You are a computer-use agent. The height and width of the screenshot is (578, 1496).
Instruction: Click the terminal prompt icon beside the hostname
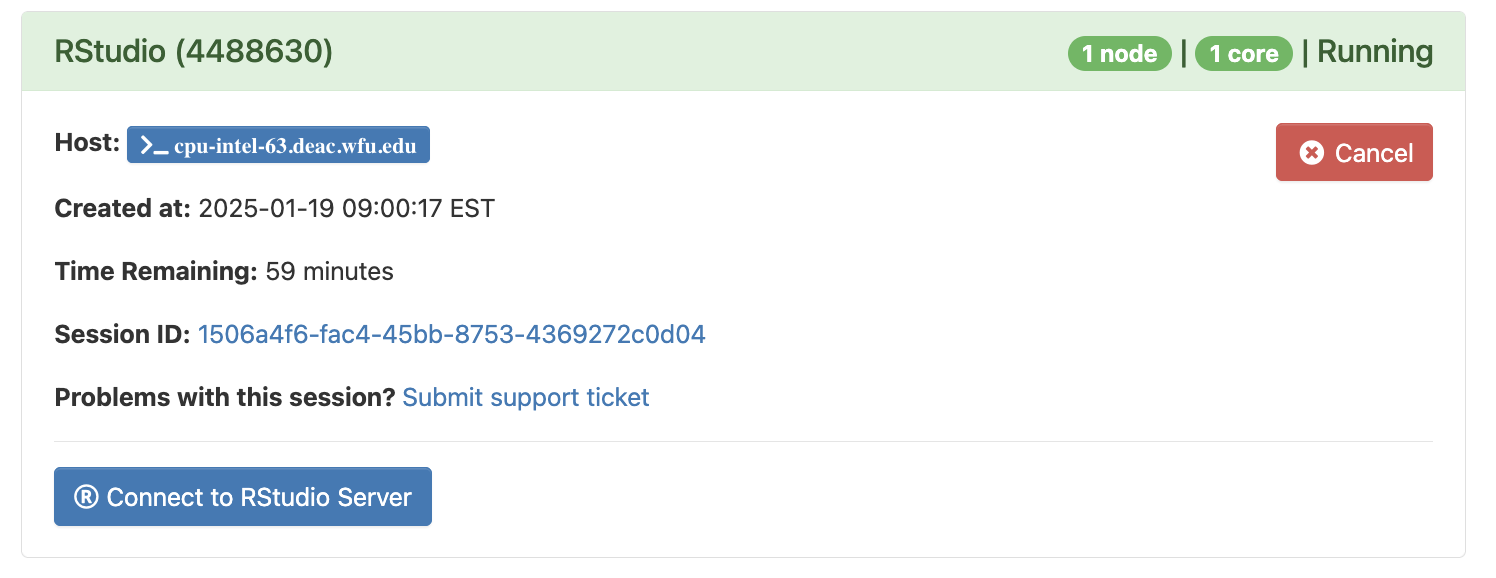[x=153, y=145]
